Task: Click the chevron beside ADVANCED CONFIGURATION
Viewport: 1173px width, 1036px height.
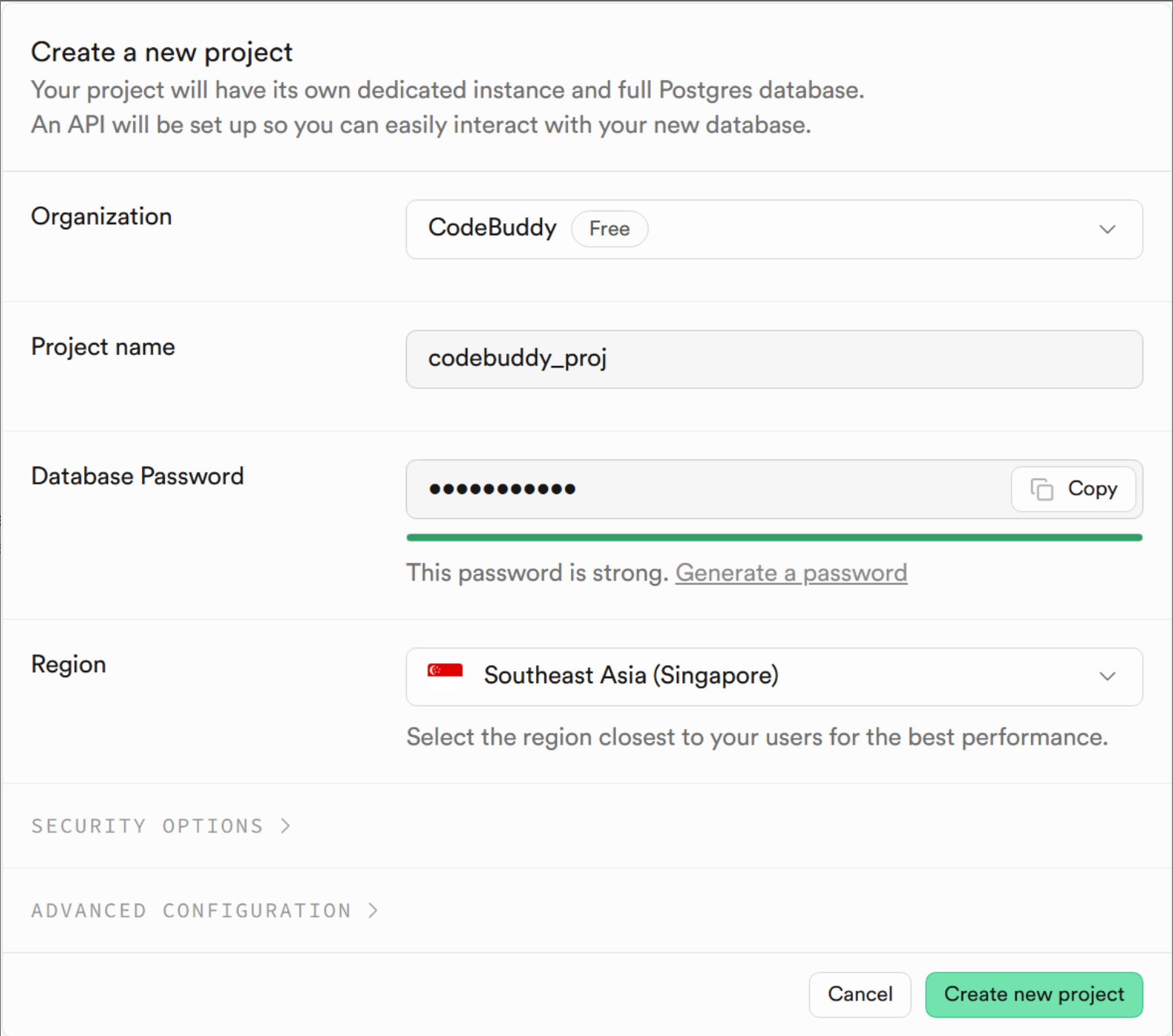Action: pos(372,910)
